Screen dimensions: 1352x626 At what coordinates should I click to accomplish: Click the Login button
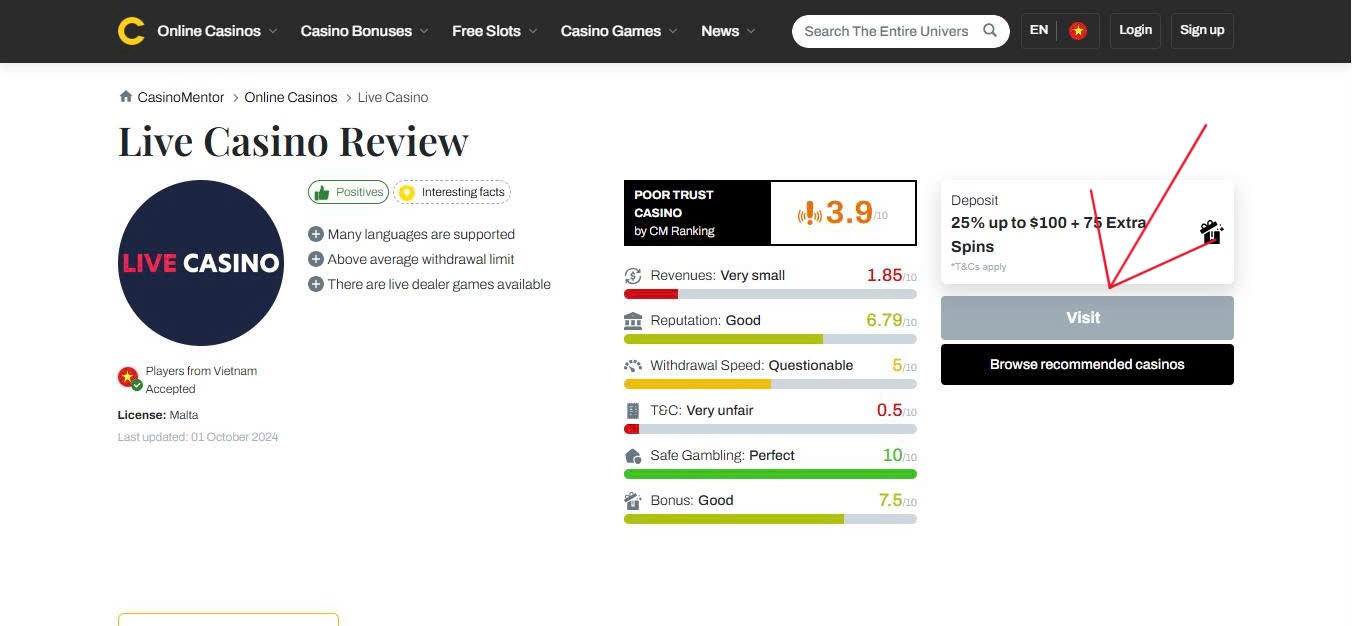[1136, 30]
